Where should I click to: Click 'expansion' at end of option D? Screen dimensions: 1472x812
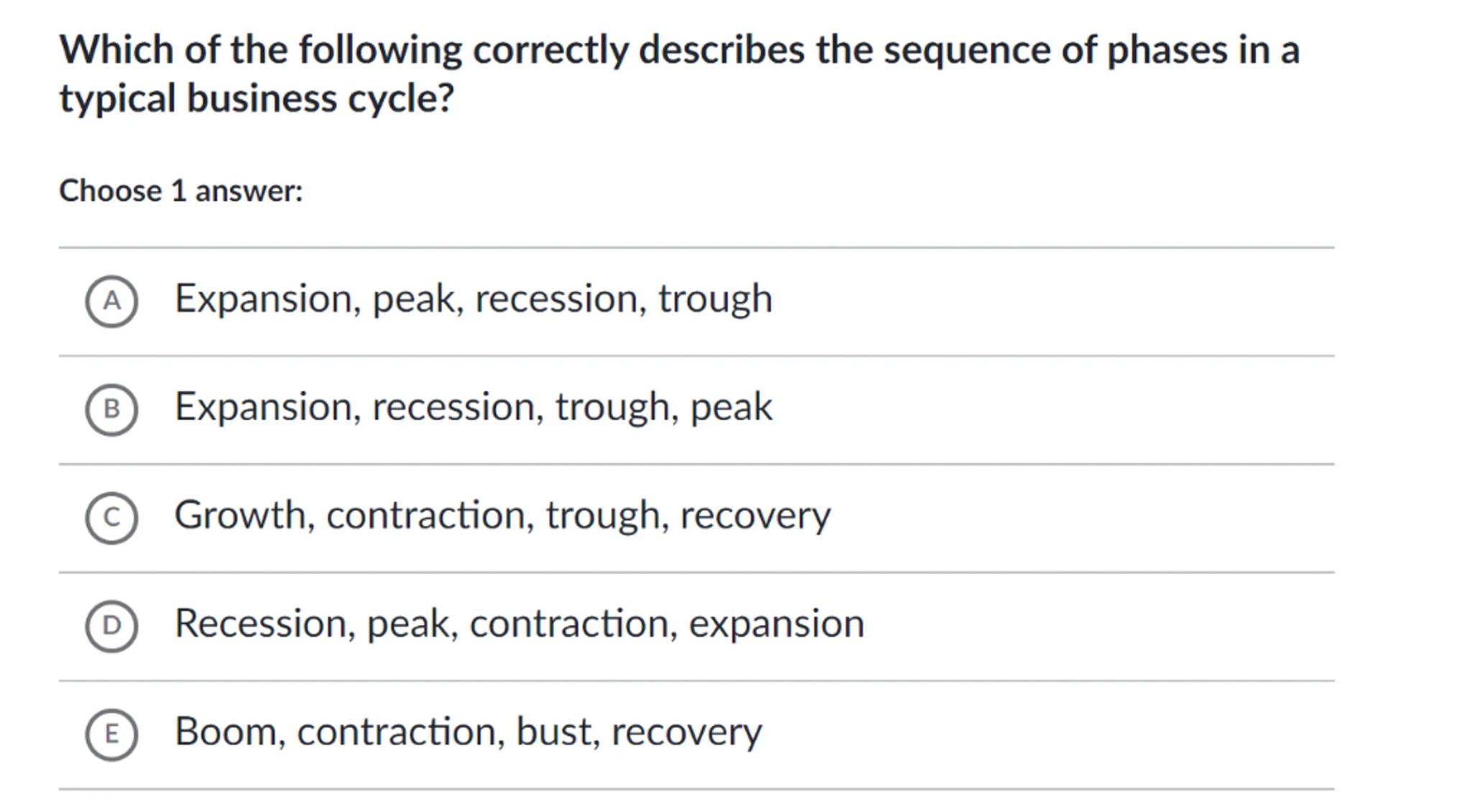pyautogui.click(x=776, y=624)
